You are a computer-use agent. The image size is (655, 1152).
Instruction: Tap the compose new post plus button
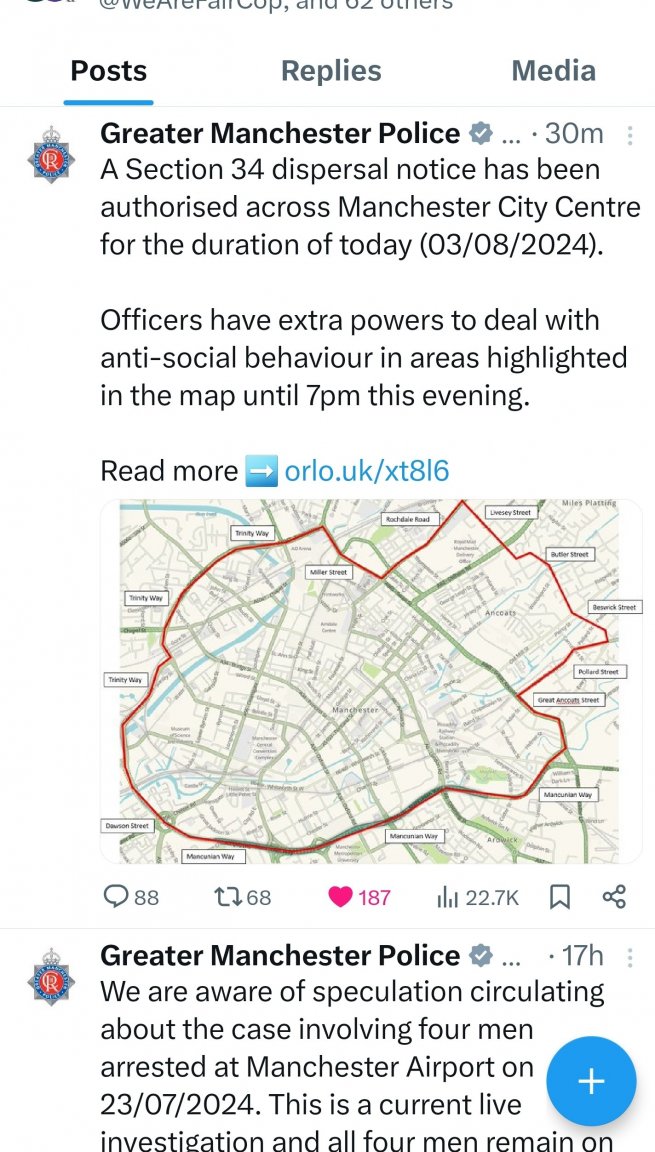pos(591,1081)
